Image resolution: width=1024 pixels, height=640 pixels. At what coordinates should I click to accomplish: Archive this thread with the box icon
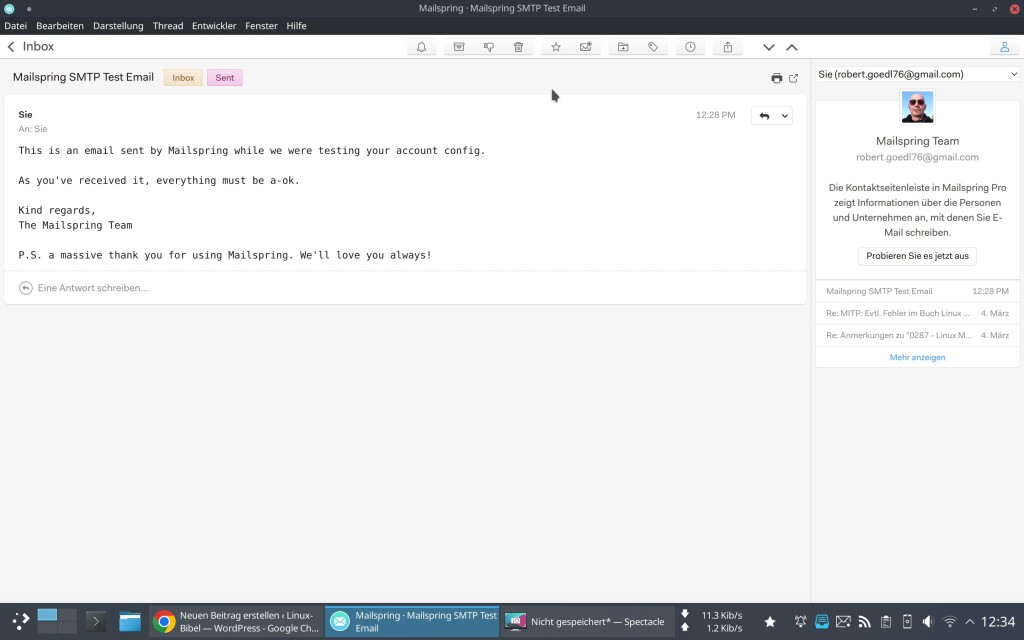[x=459, y=47]
